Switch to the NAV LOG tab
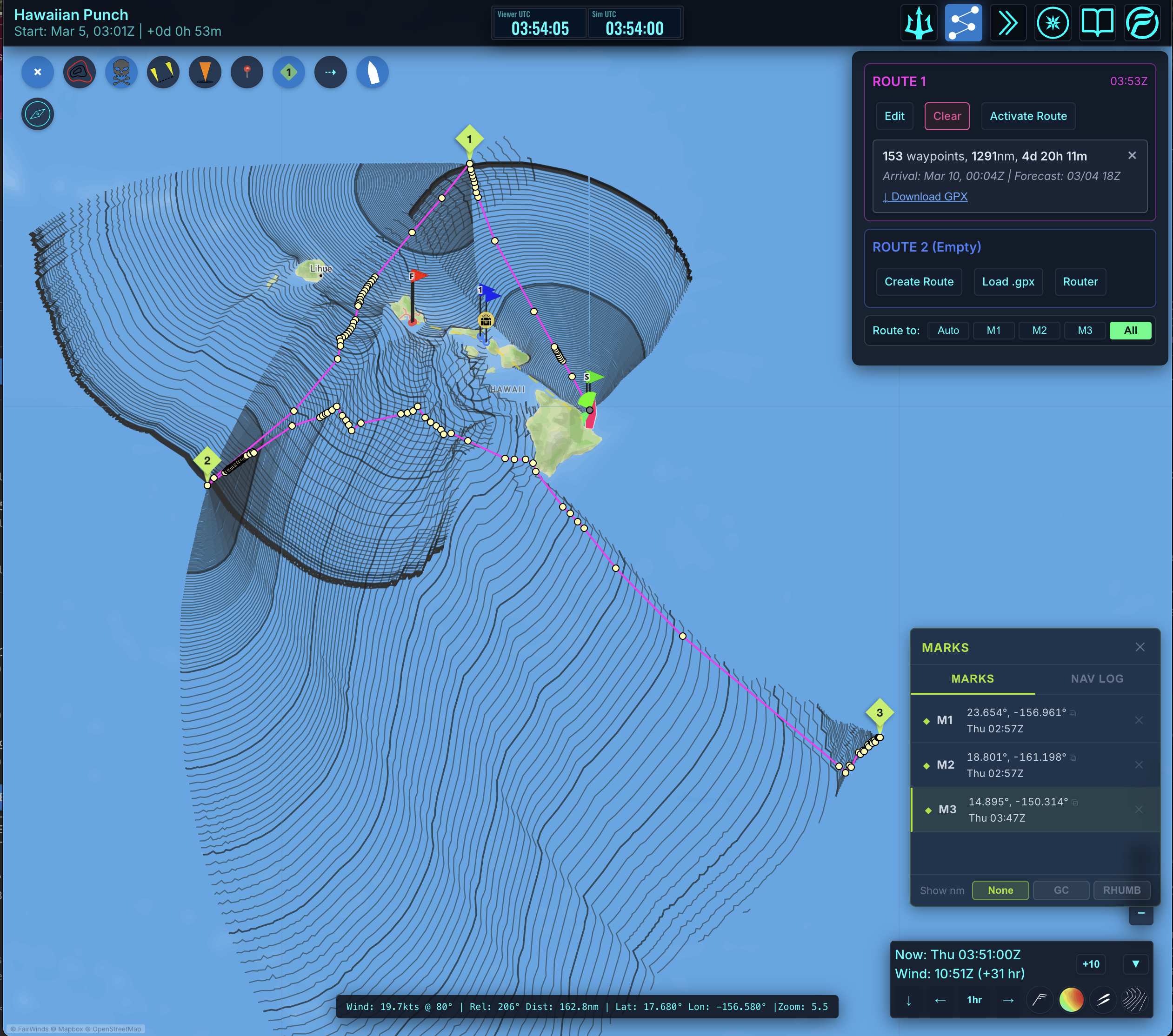The image size is (1173, 1036). click(x=1097, y=678)
